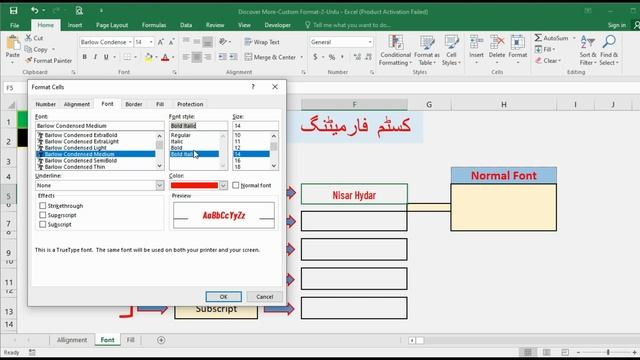This screenshot has width=640, height=360.
Task: Select Barlow Condensed SemiBold font
Action: [x=81, y=160]
